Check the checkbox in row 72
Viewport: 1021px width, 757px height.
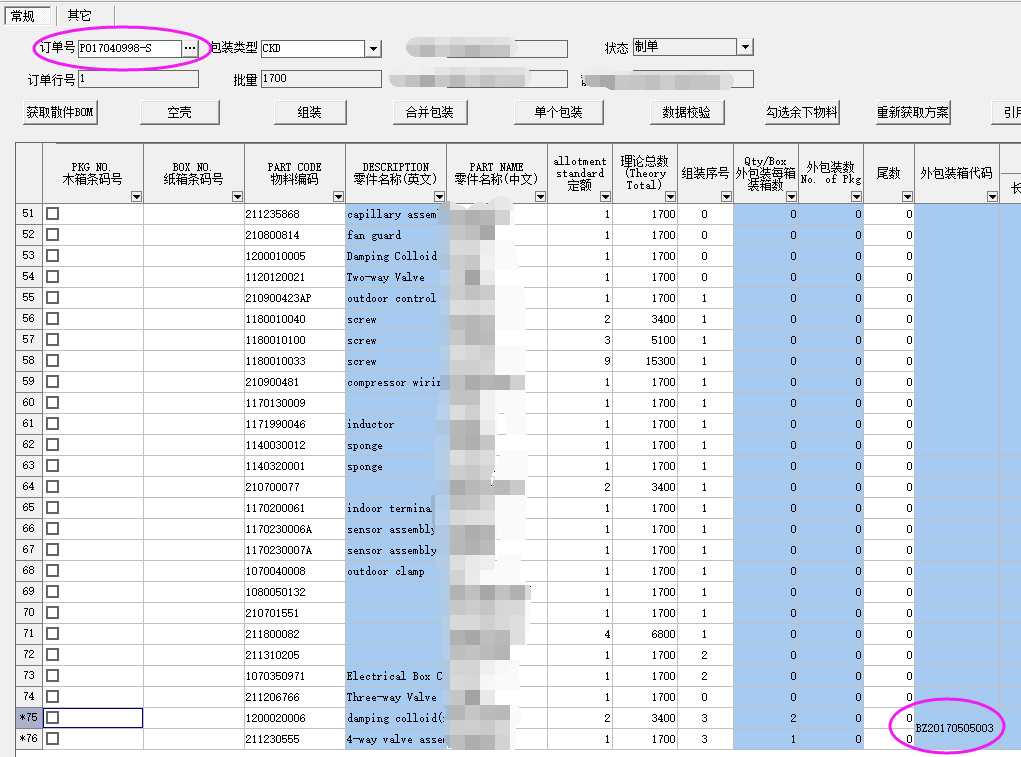point(53,655)
